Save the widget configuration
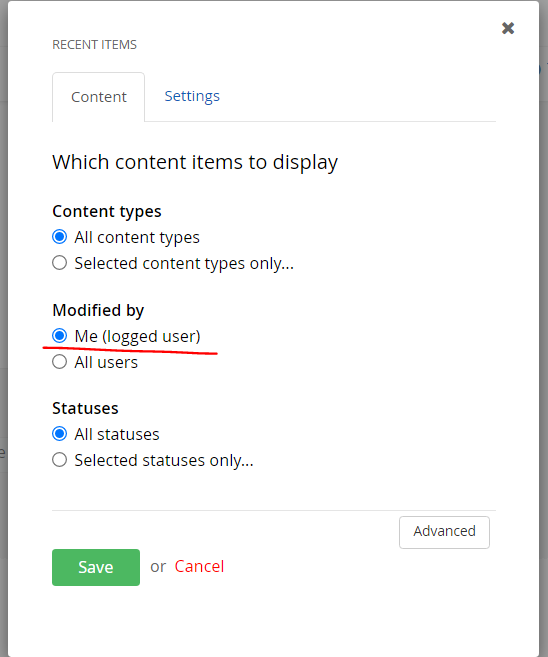The image size is (548, 657). [96, 567]
